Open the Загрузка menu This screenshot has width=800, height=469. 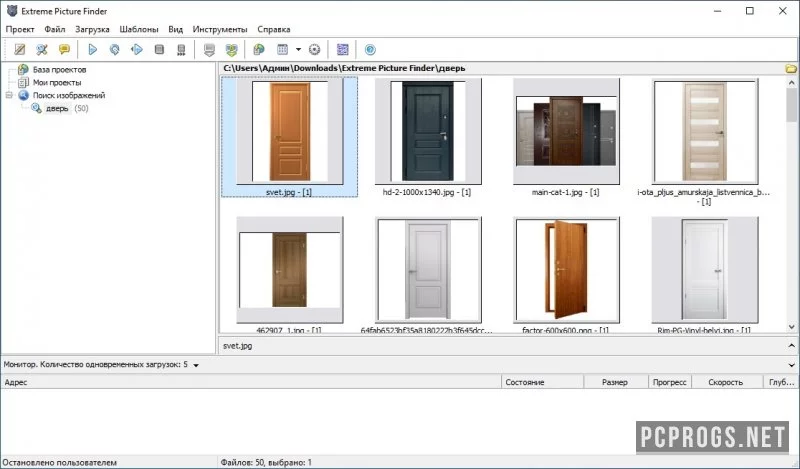click(92, 29)
